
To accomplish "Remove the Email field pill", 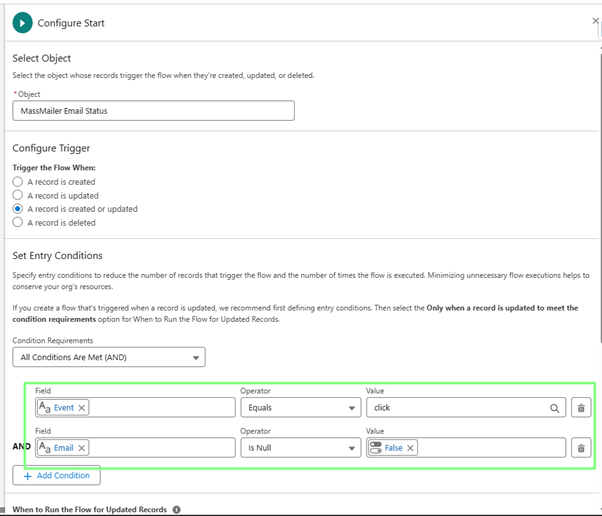I will pos(81,448).
